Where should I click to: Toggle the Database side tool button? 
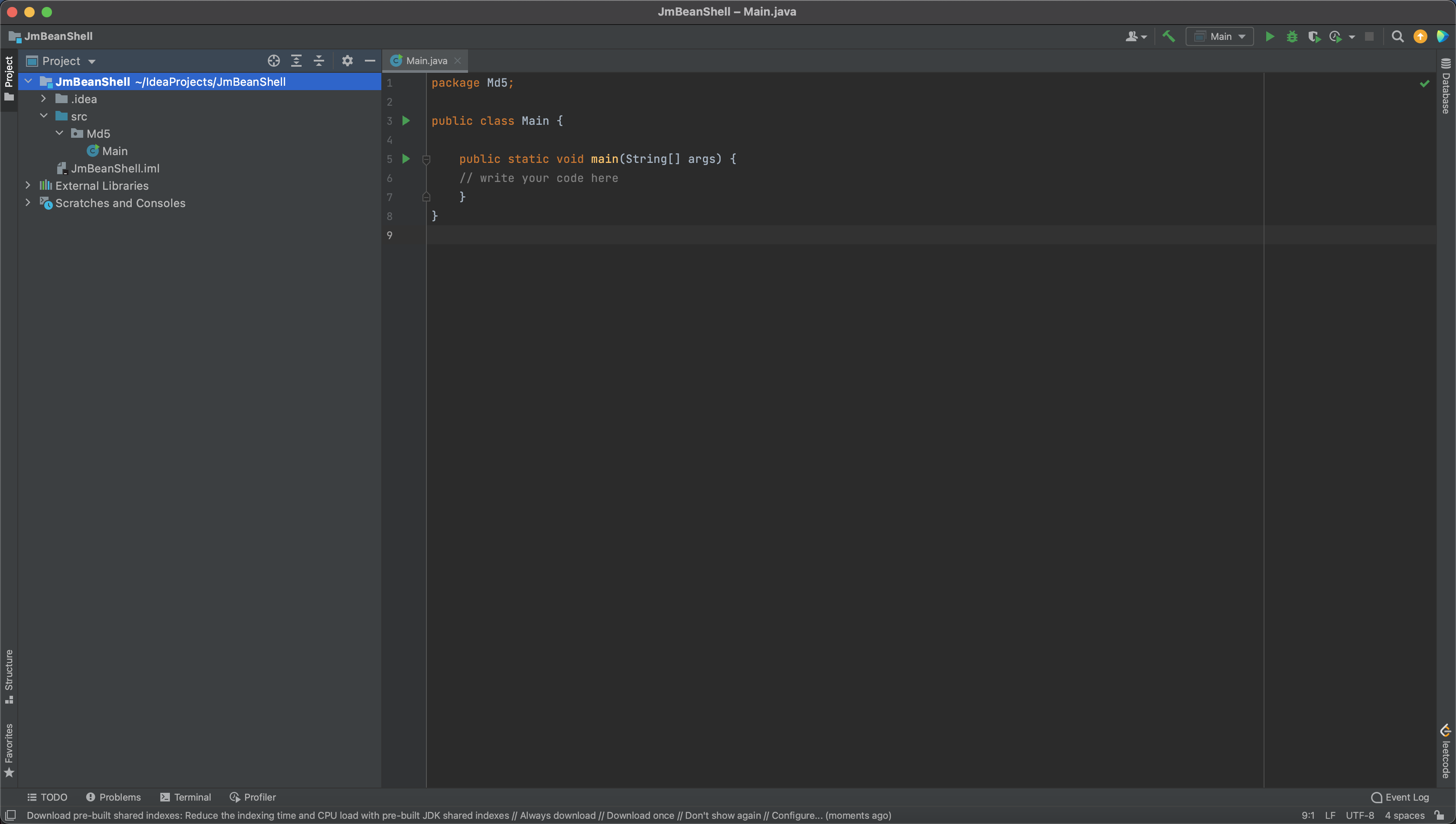1446,85
